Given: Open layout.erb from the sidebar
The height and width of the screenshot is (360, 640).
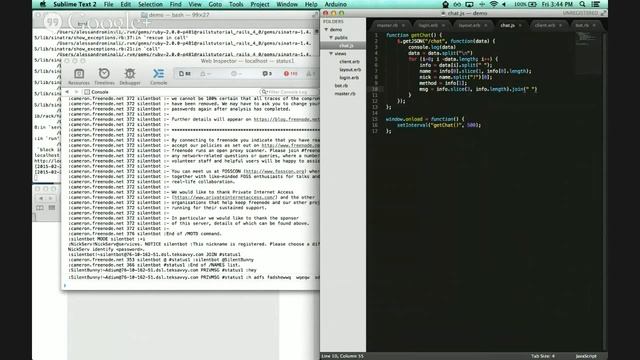Looking at the screenshot, I should pos(350,69).
